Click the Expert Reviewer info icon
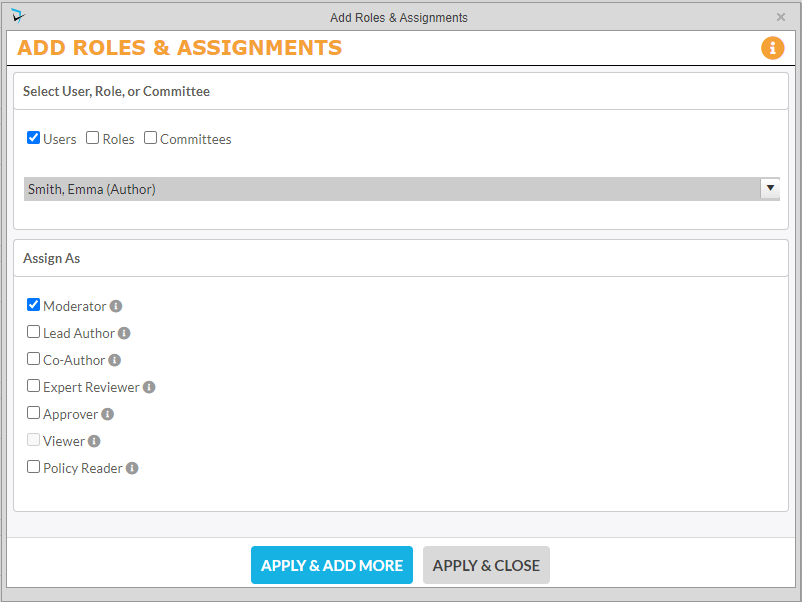 [149, 387]
